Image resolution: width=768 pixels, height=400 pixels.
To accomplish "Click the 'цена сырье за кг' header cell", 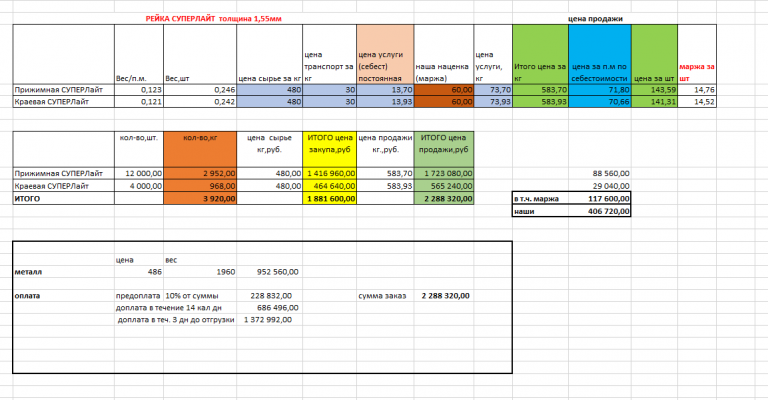I will (269, 54).
